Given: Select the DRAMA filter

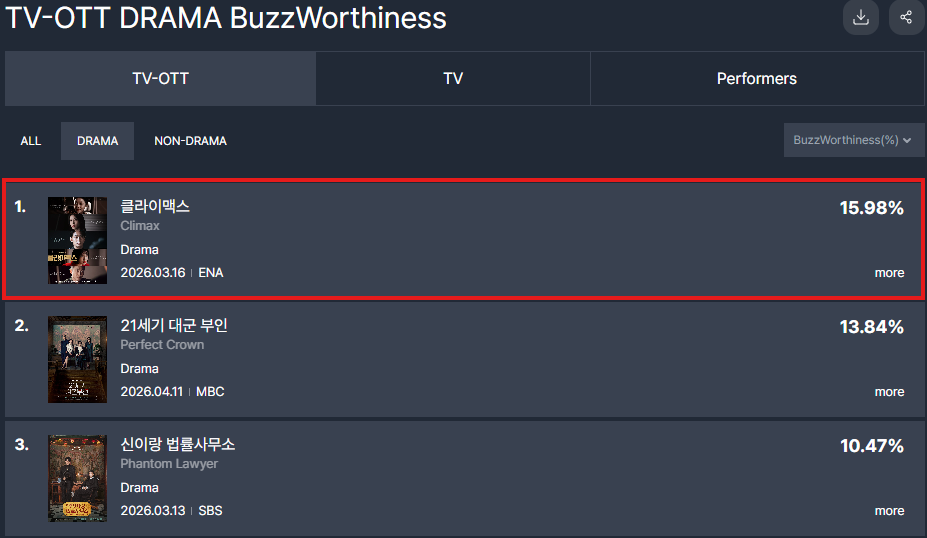Looking at the screenshot, I should click(97, 141).
